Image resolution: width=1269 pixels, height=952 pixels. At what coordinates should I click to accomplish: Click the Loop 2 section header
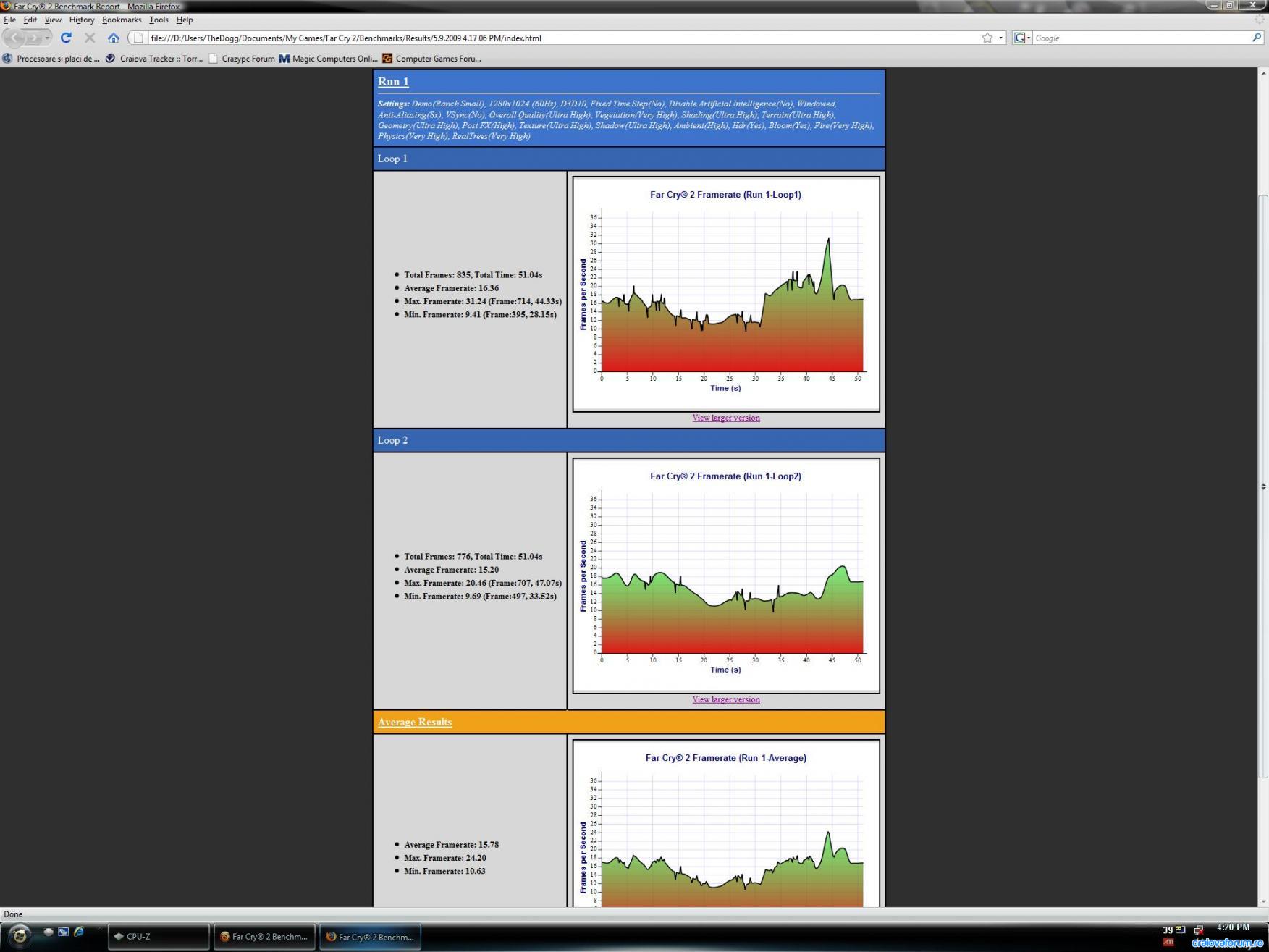point(629,440)
